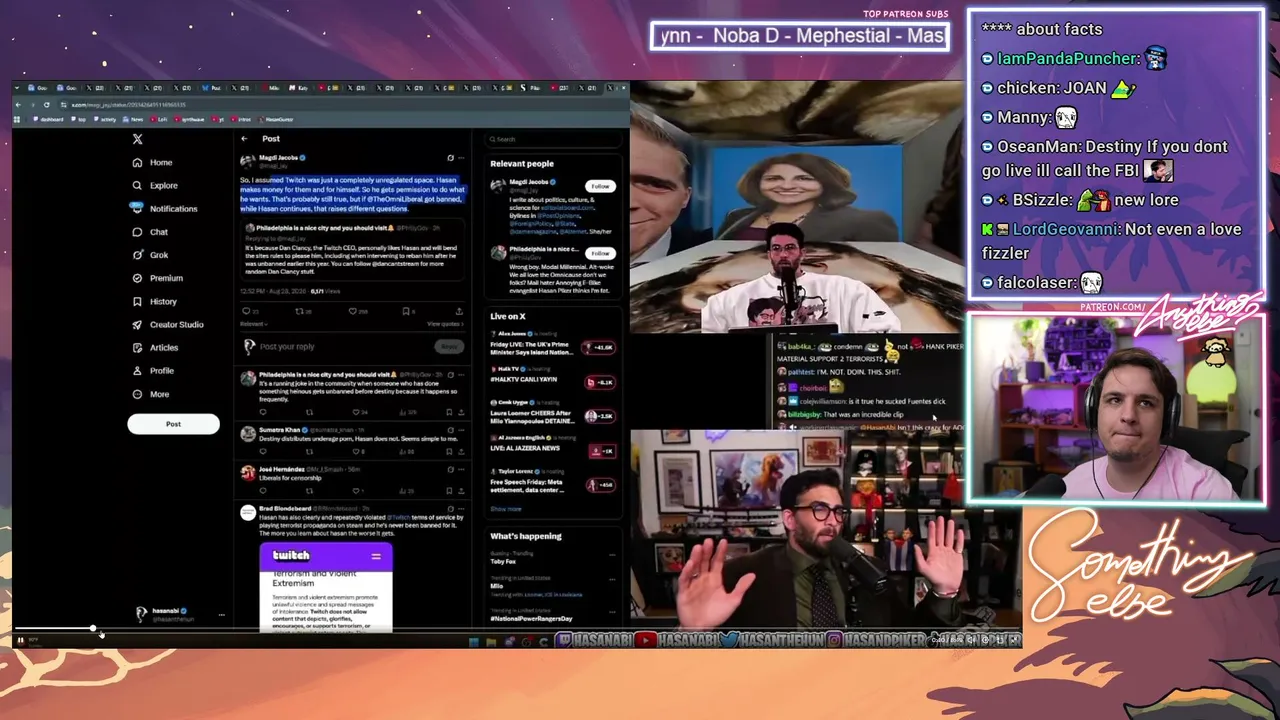Click the X logo in the sidebar
This screenshot has width=1280, height=720.
coord(138,139)
